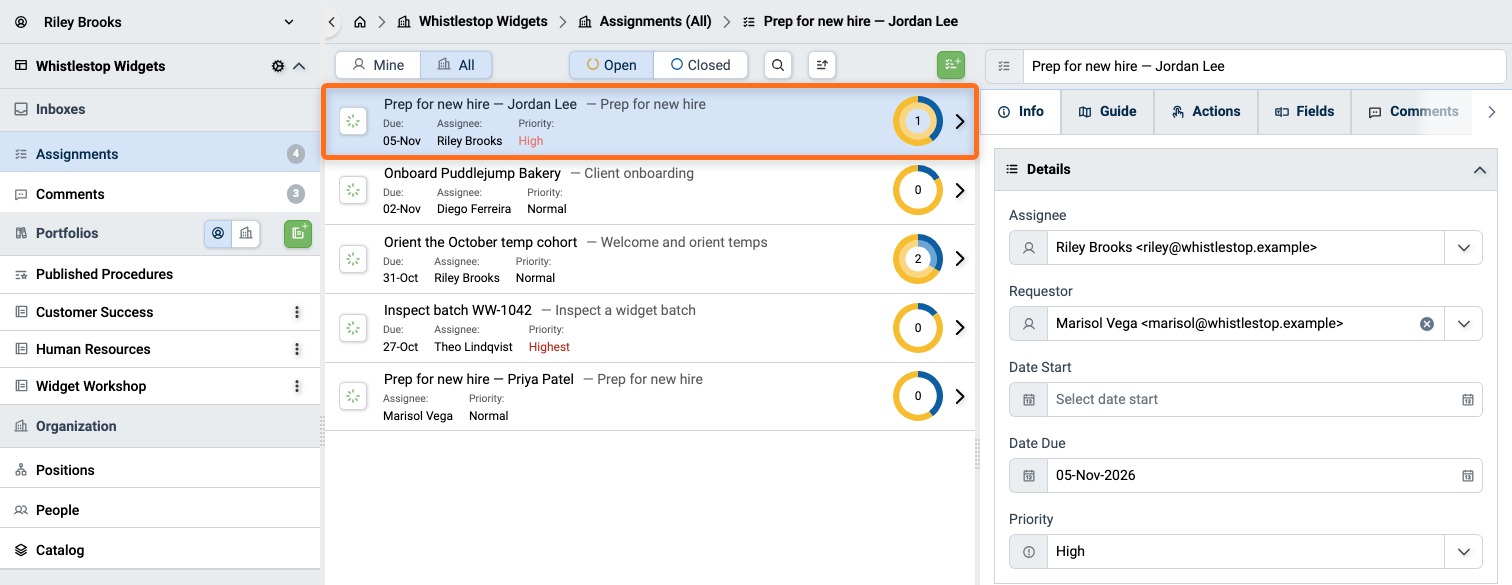Select personal portfolios view icon
1512x585 pixels.
click(218, 233)
